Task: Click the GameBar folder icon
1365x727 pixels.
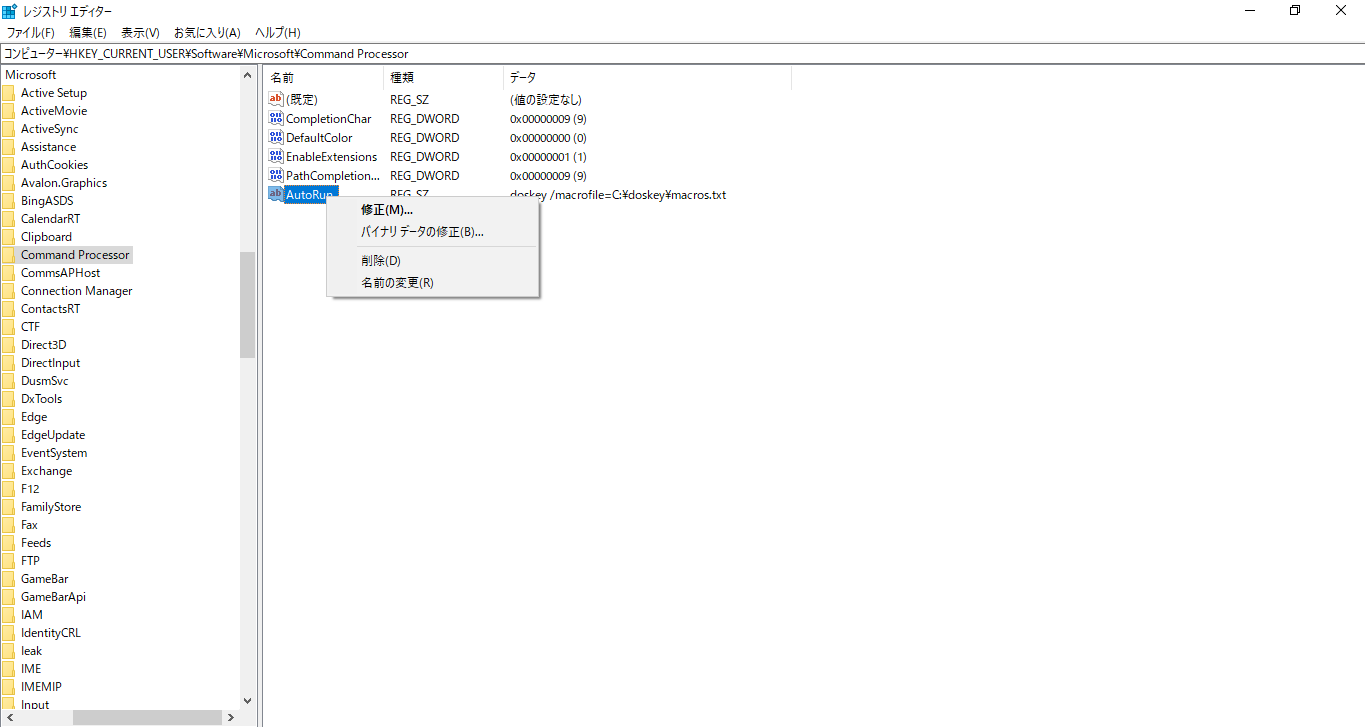Action: pyautogui.click(x=8, y=579)
